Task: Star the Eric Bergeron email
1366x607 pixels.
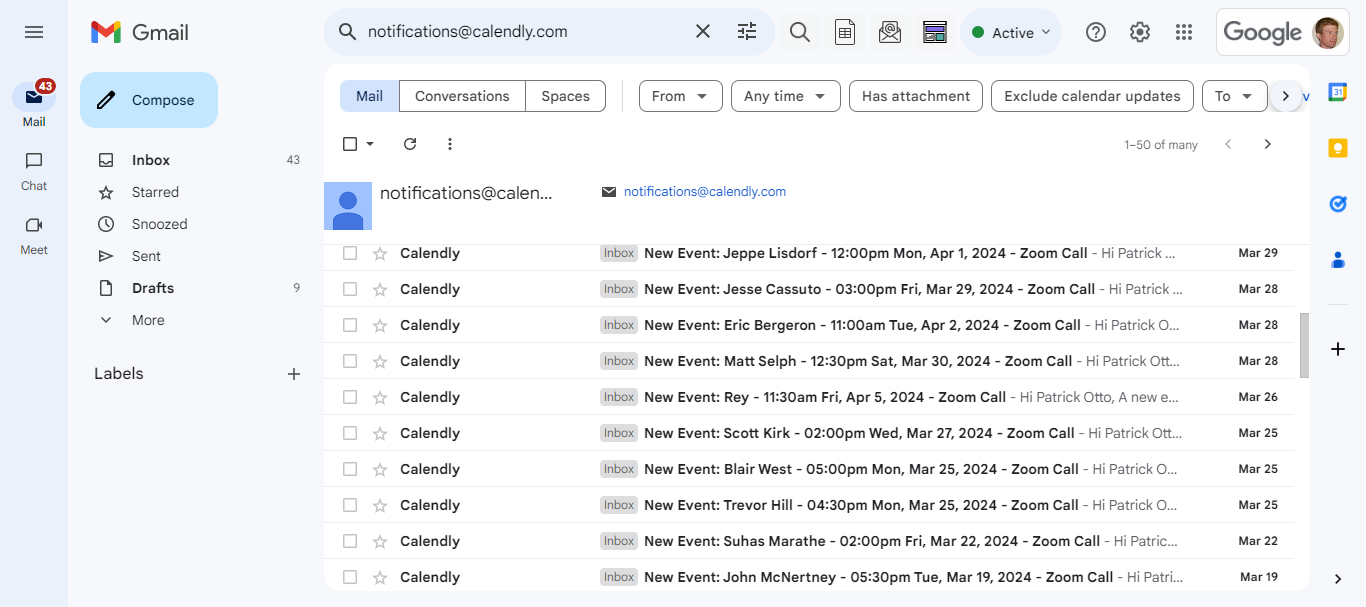Action: (380, 326)
